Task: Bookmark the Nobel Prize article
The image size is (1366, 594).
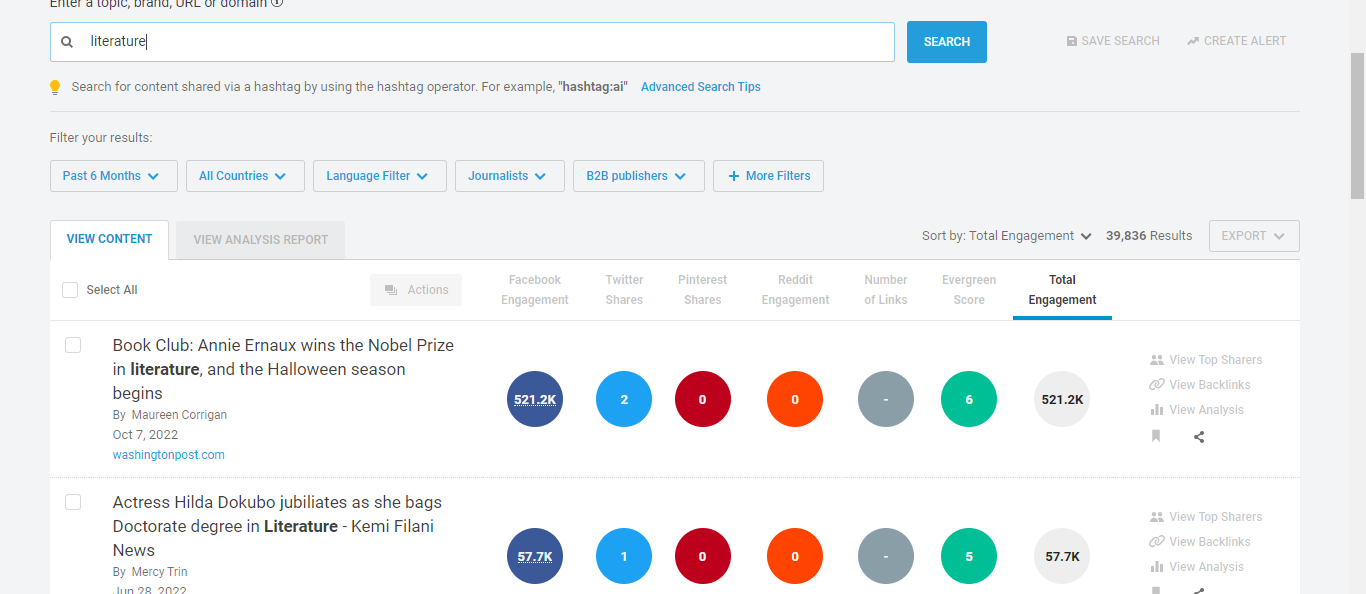Action: [x=1156, y=436]
